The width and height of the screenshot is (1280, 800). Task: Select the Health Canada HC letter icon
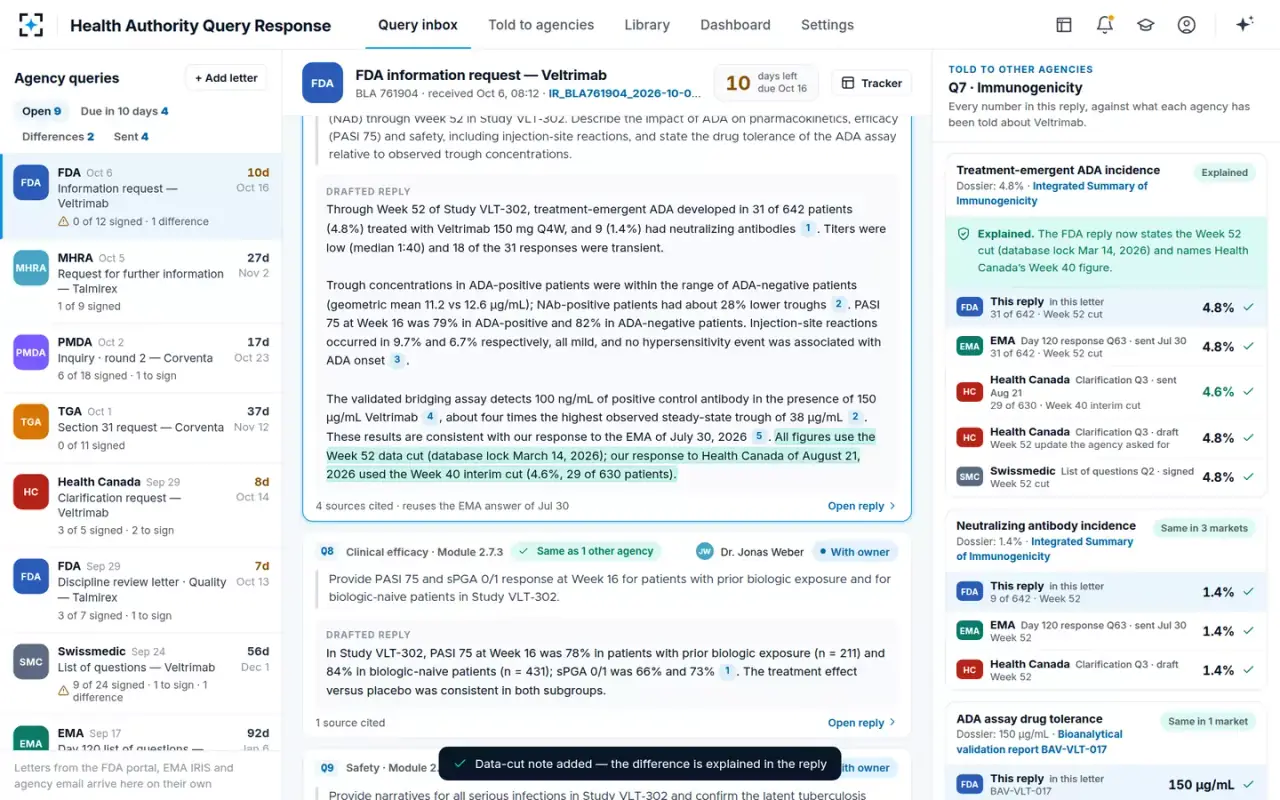(x=31, y=492)
